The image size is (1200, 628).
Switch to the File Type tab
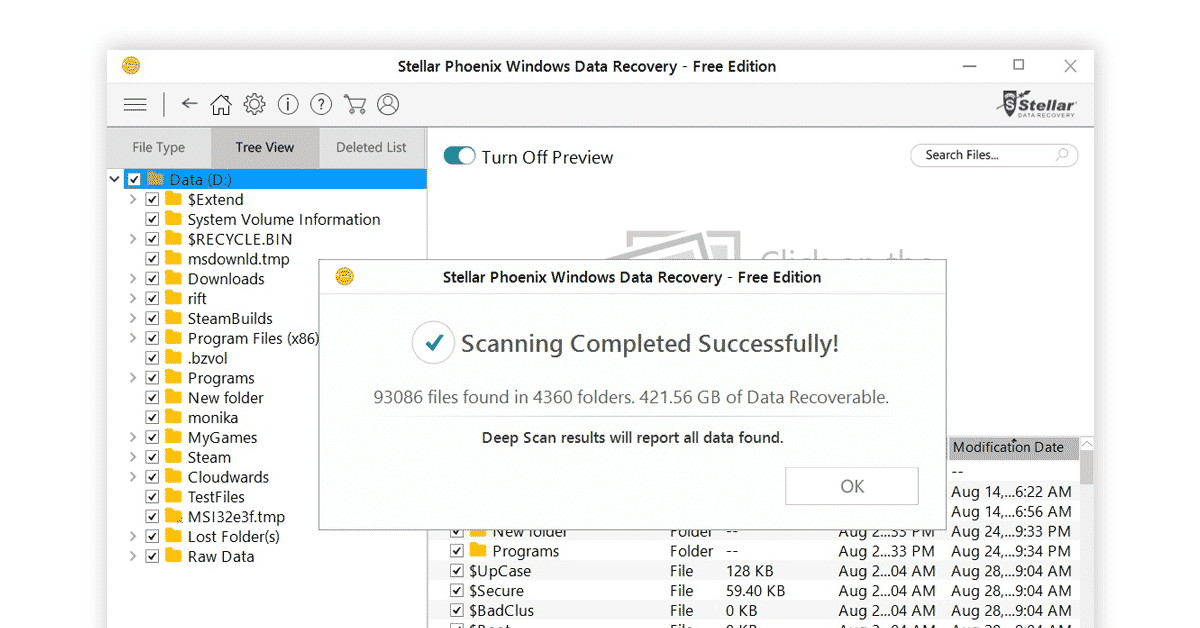click(x=159, y=148)
